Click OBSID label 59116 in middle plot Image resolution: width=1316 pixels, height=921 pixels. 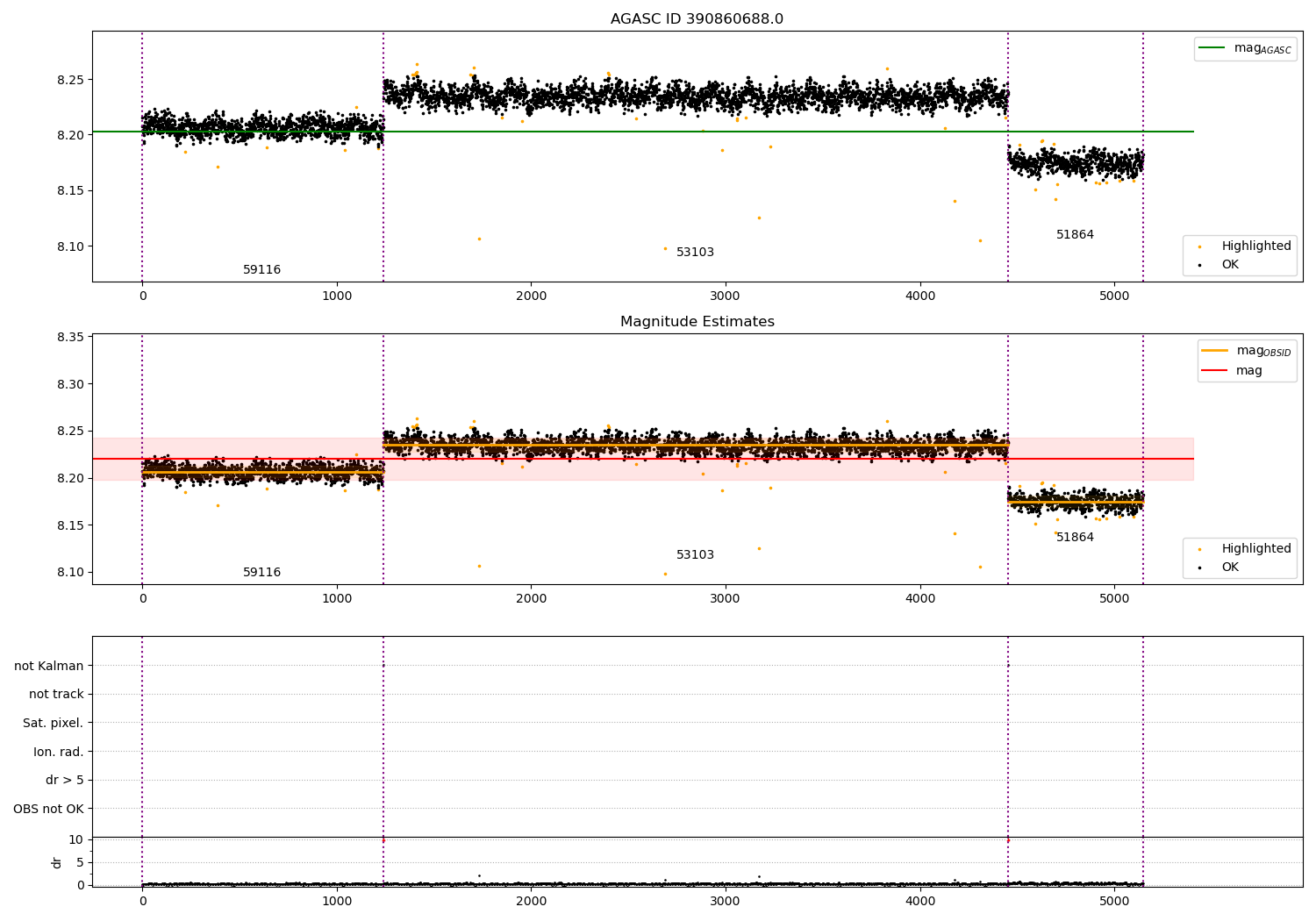(261, 573)
